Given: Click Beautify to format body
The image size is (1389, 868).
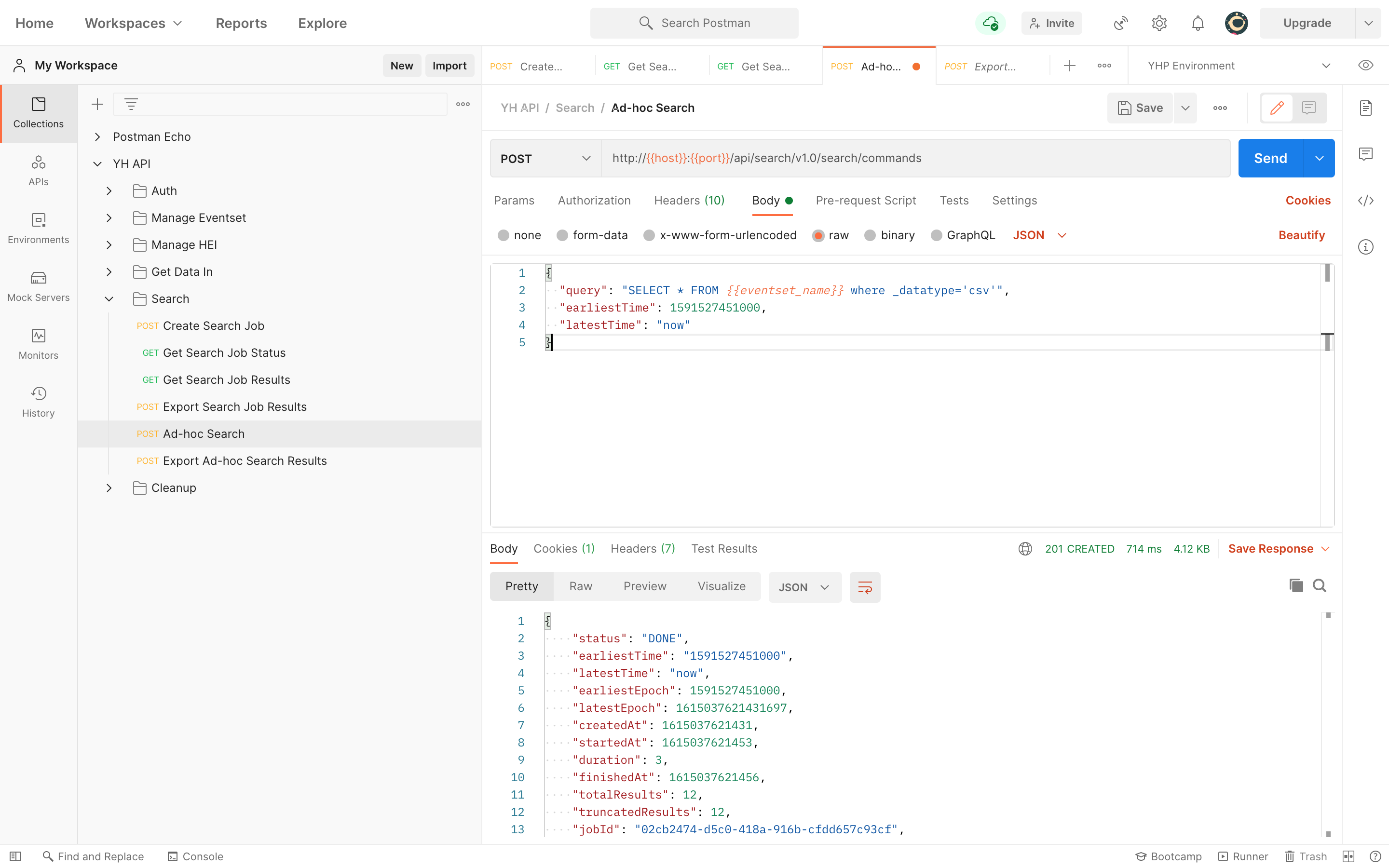Looking at the screenshot, I should 1301,235.
